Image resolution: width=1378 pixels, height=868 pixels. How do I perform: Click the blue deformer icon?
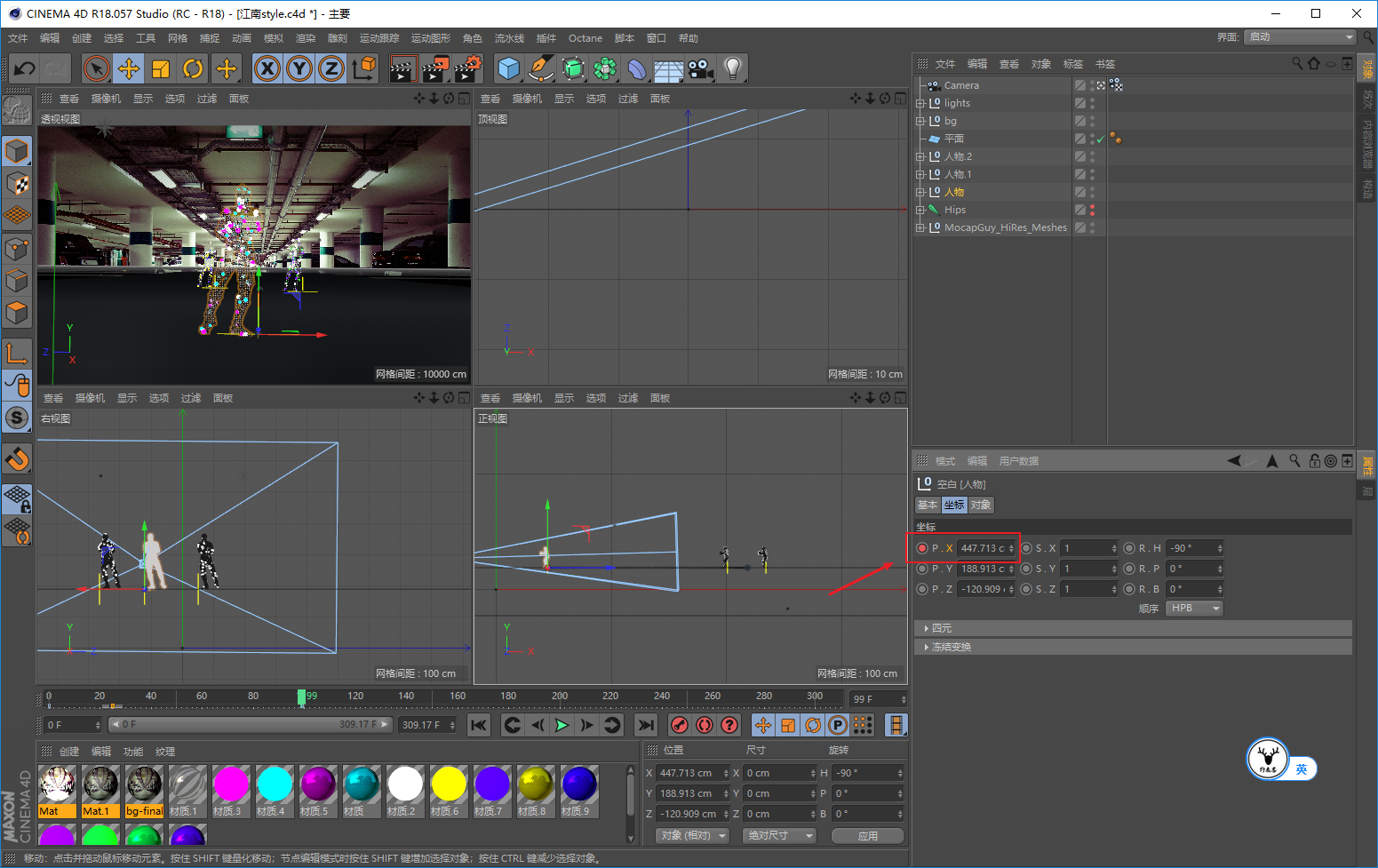(x=637, y=68)
